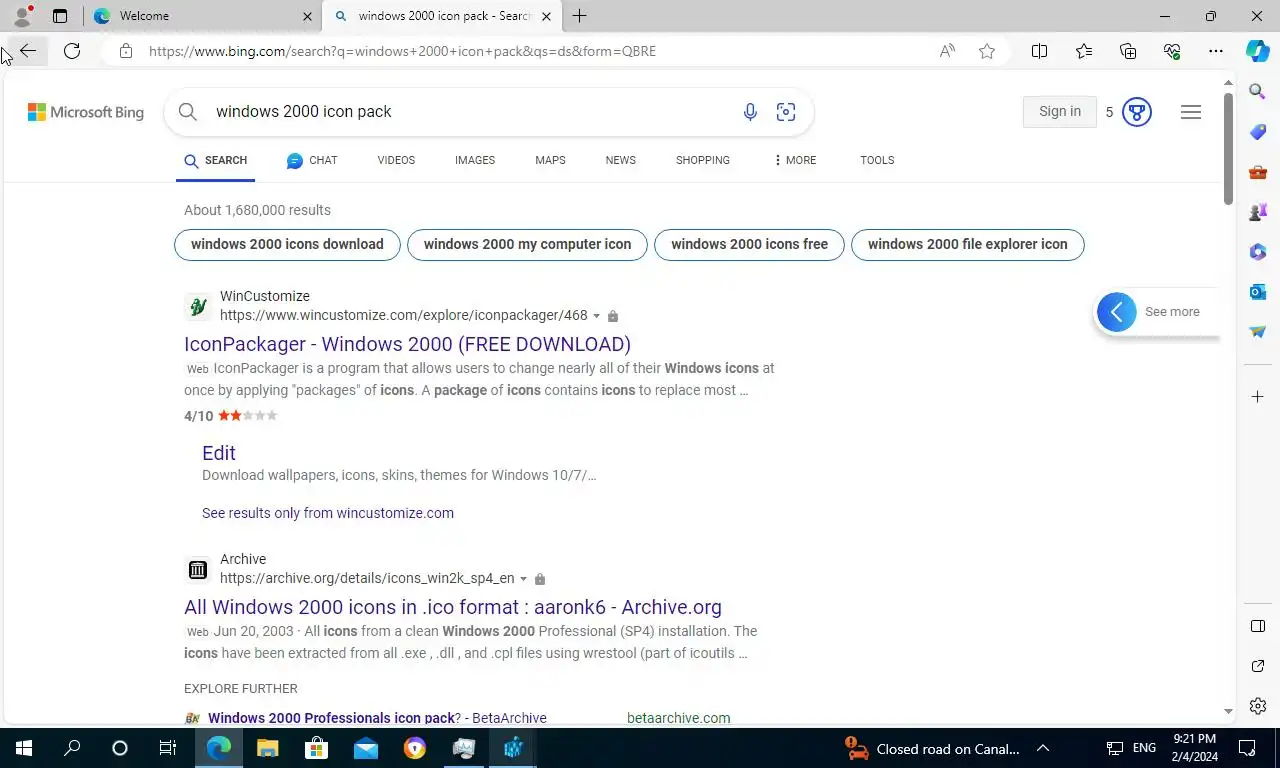Image resolution: width=1280 pixels, height=768 pixels.
Task: Choose 'windows 2000 my computer icon' suggestion
Action: (527, 245)
